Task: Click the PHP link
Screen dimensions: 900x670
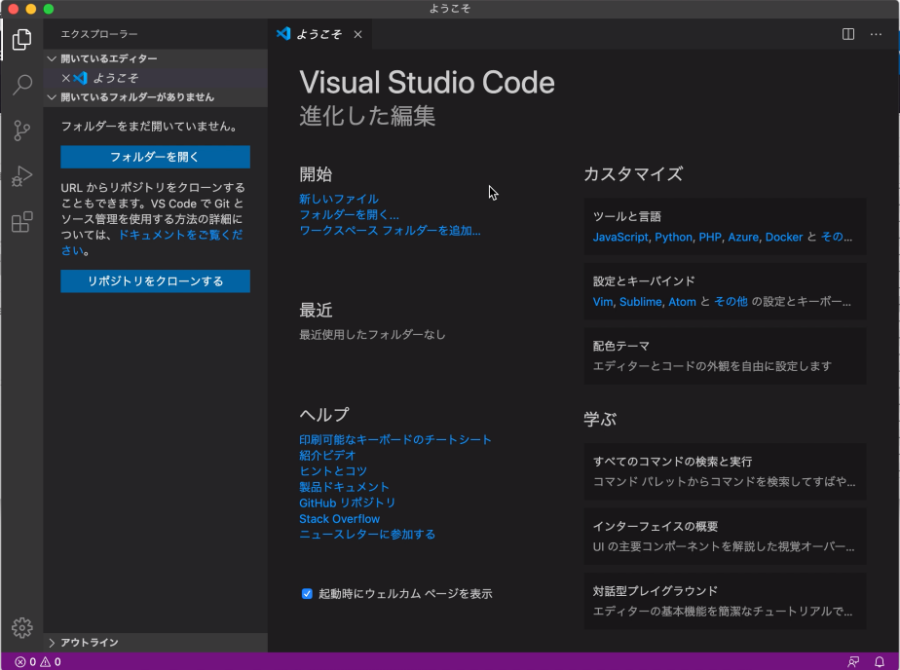Action: point(710,237)
